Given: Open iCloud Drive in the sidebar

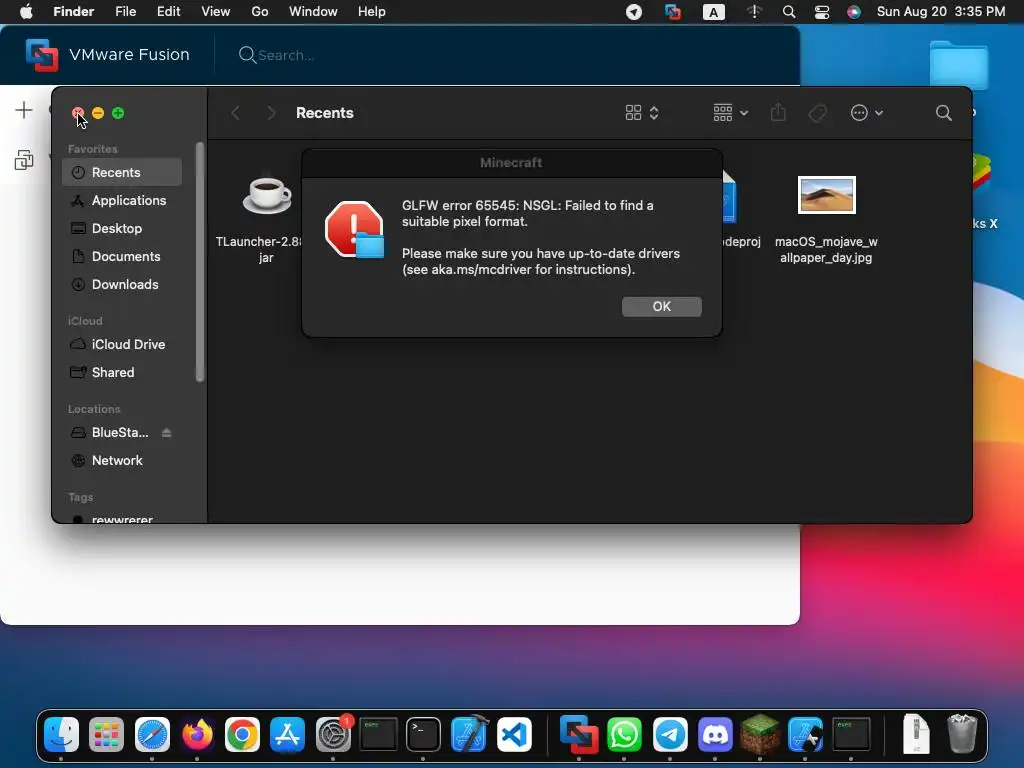Looking at the screenshot, I should coord(121,344).
